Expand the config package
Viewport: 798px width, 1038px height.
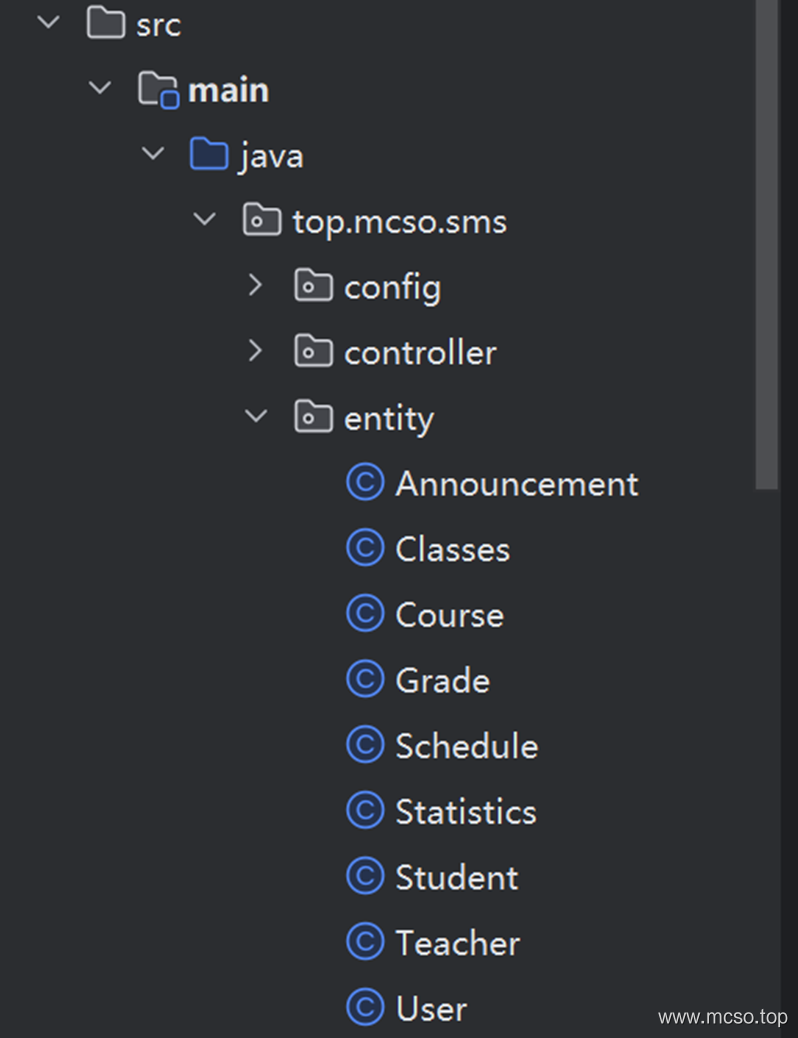click(255, 285)
